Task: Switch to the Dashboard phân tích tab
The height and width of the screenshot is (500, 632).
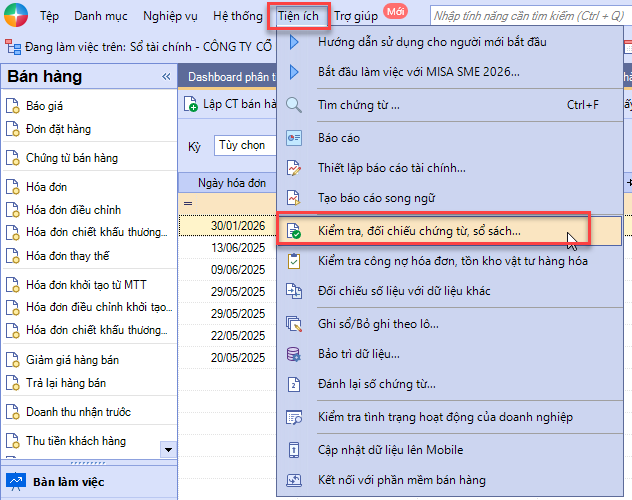Action: 232,77
